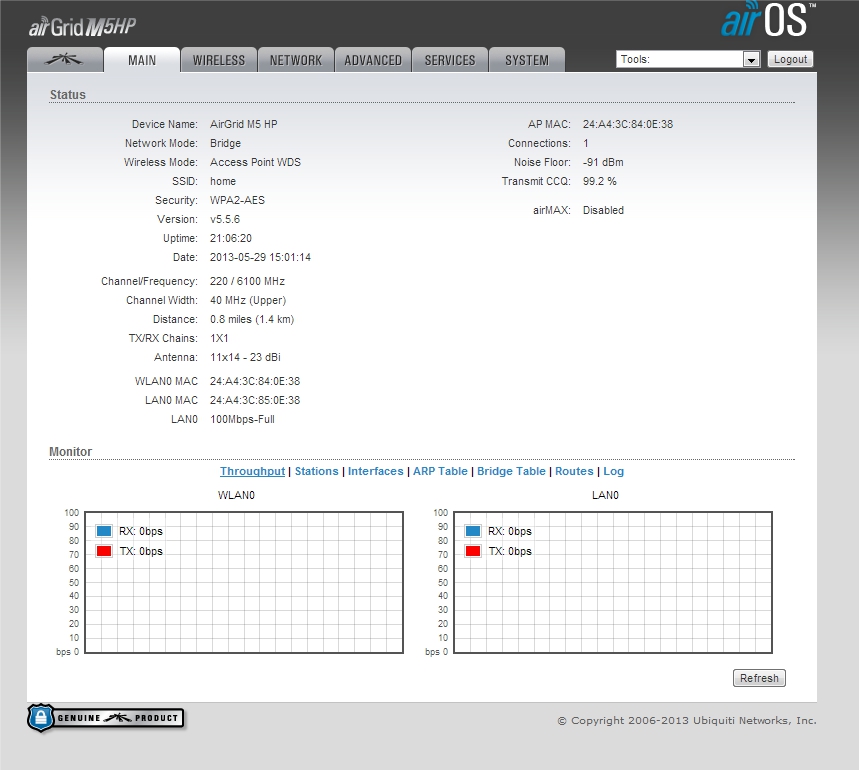
Task: Click the Logout button
Action: click(x=790, y=59)
